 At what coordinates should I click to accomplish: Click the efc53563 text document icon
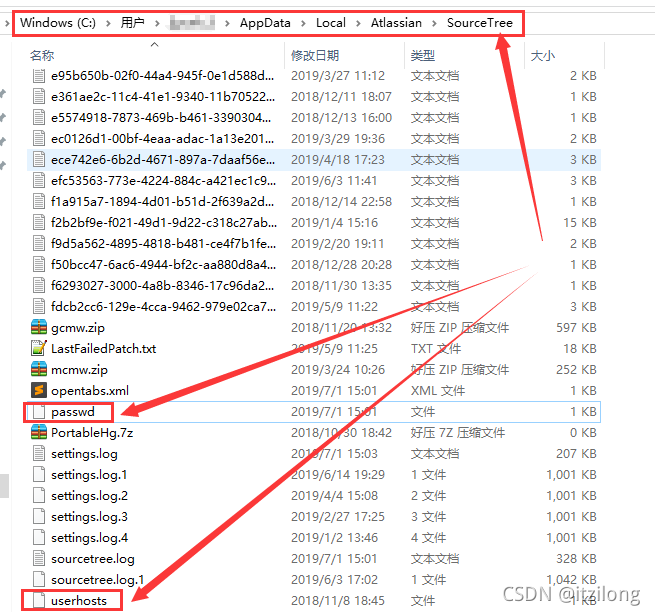click(39, 180)
